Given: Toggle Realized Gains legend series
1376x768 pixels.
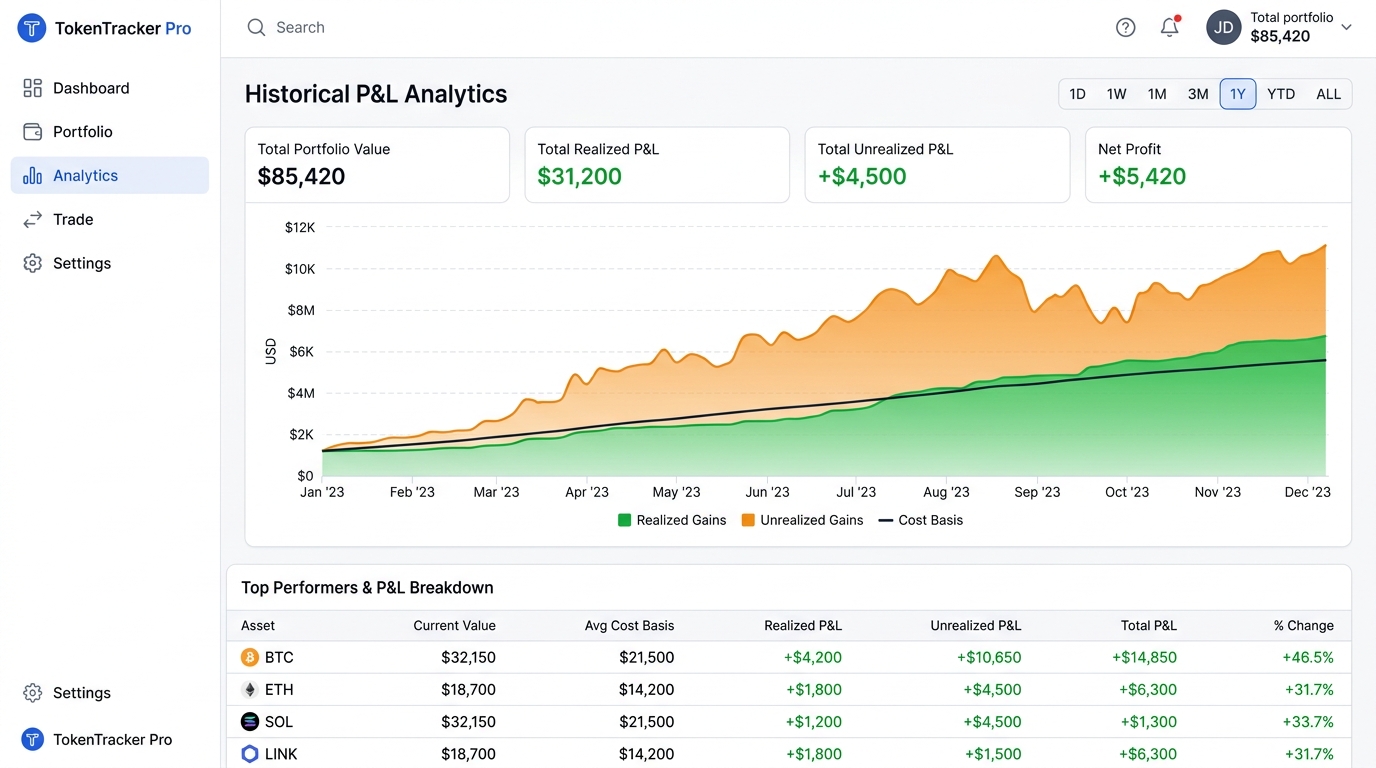Looking at the screenshot, I should [x=672, y=520].
